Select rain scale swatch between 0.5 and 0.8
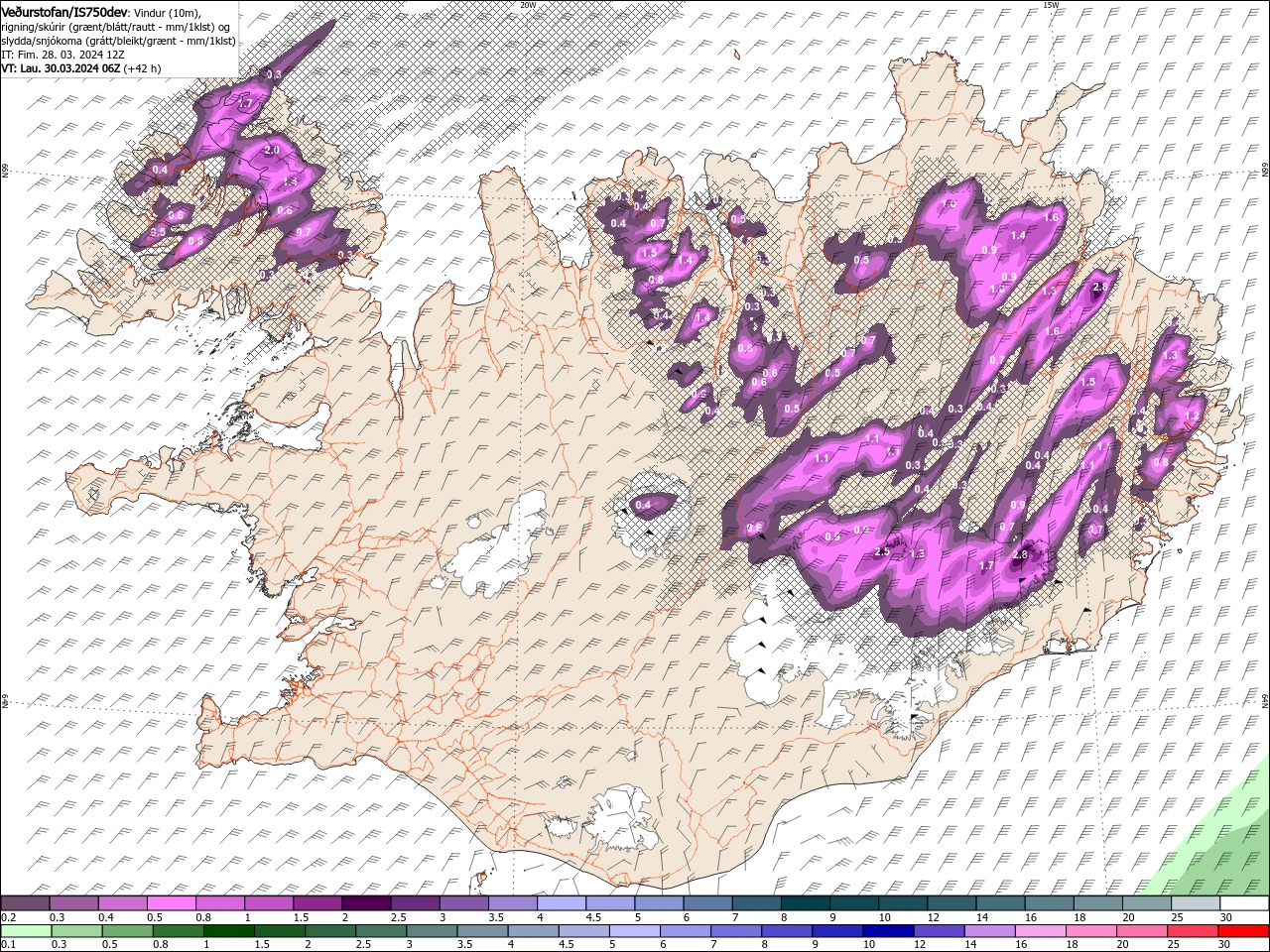This screenshot has width=1270, height=952. (x=128, y=931)
